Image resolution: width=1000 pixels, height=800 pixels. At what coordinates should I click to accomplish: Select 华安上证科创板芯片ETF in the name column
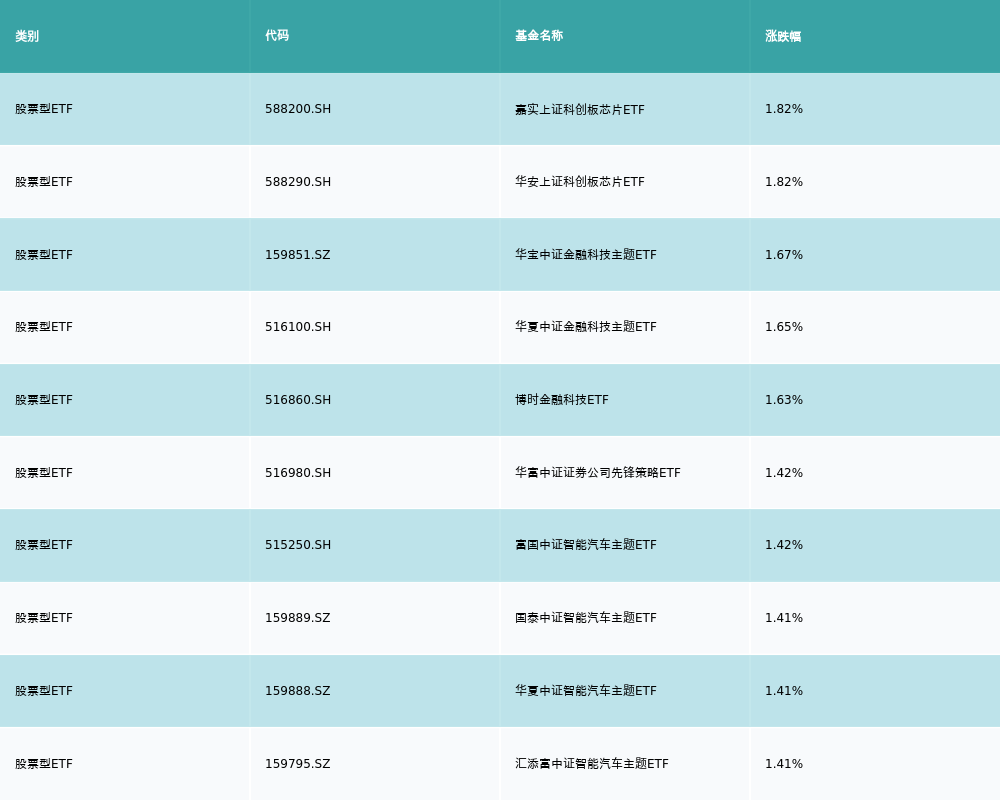point(580,182)
